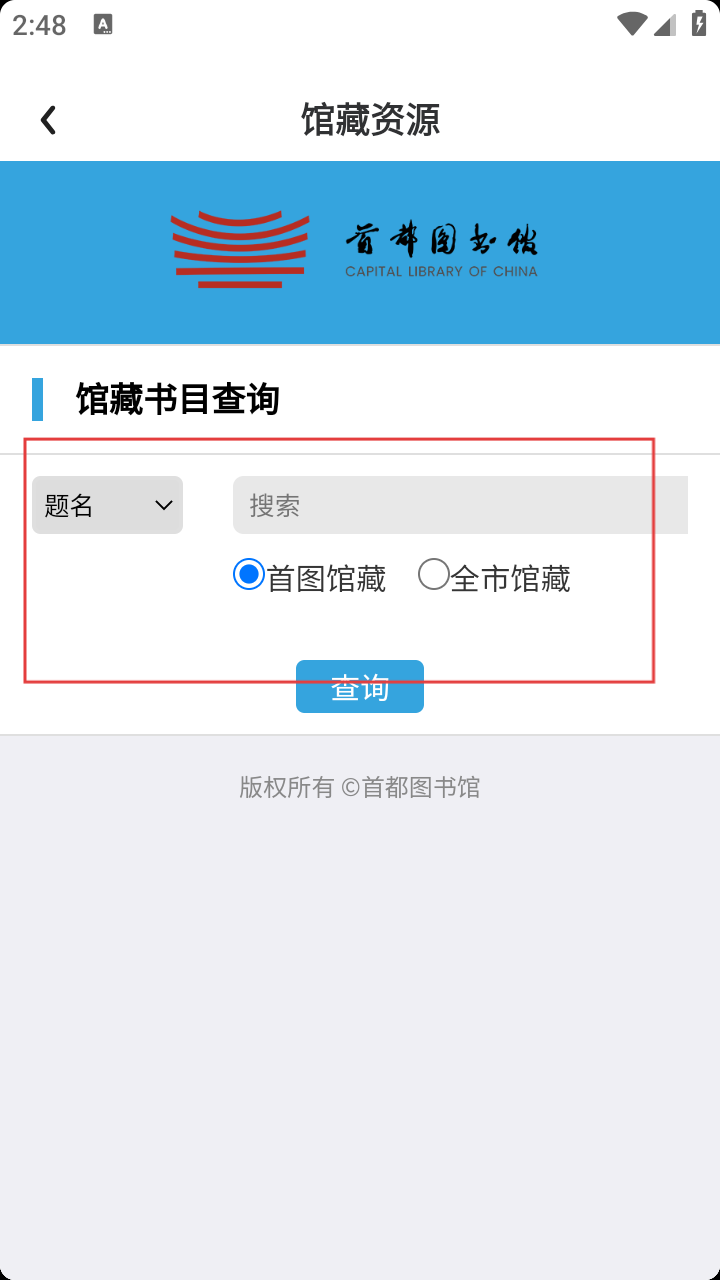Tap the cellular signal icon in status bar
The width and height of the screenshot is (720, 1280).
pyautogui.click(x=664, y=24)
